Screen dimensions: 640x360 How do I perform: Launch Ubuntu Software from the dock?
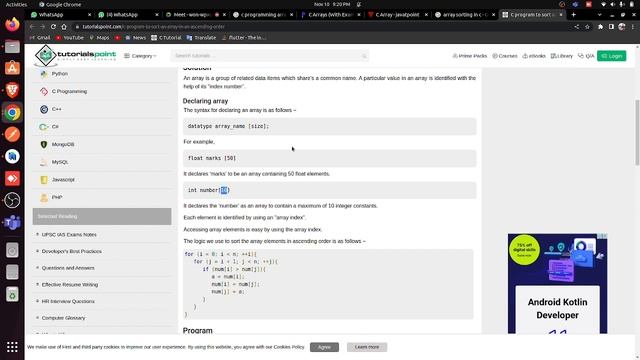12,68
